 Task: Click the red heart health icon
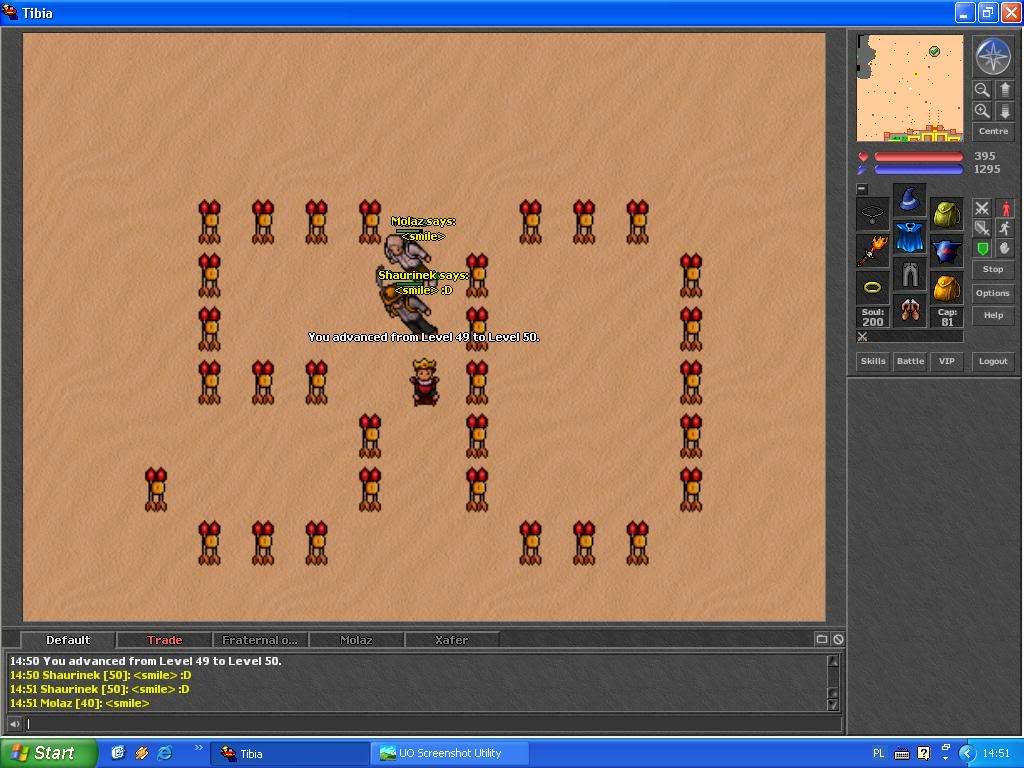[x=863, y=157]
